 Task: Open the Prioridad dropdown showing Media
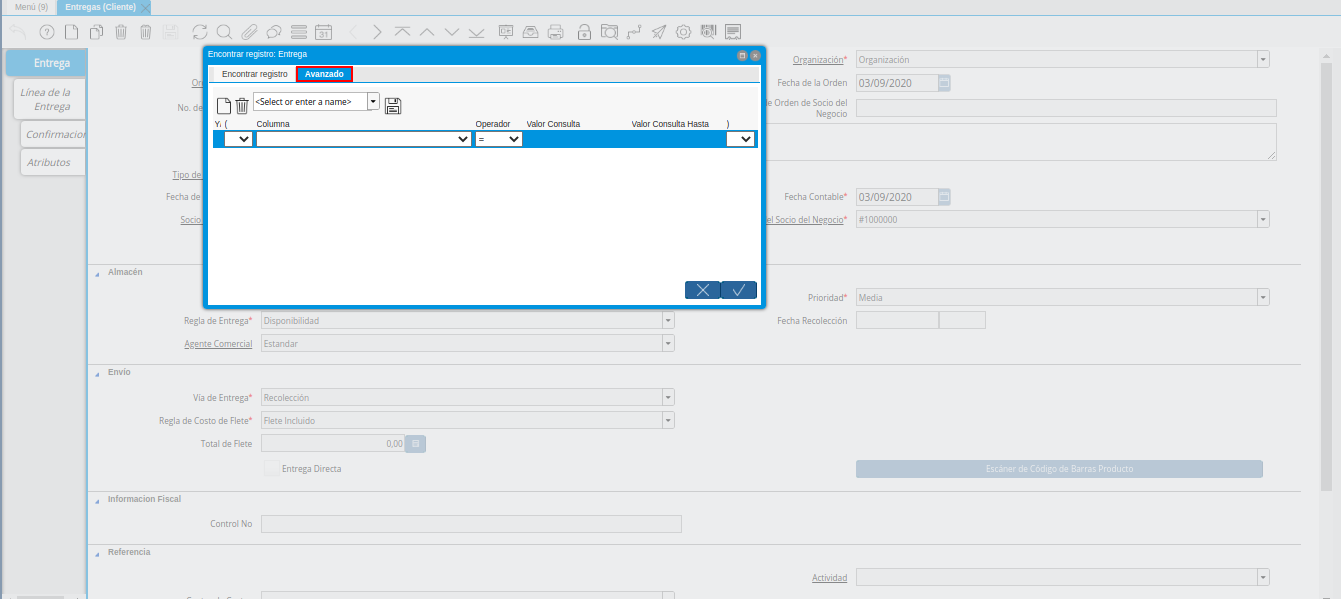pos(1264,297)
